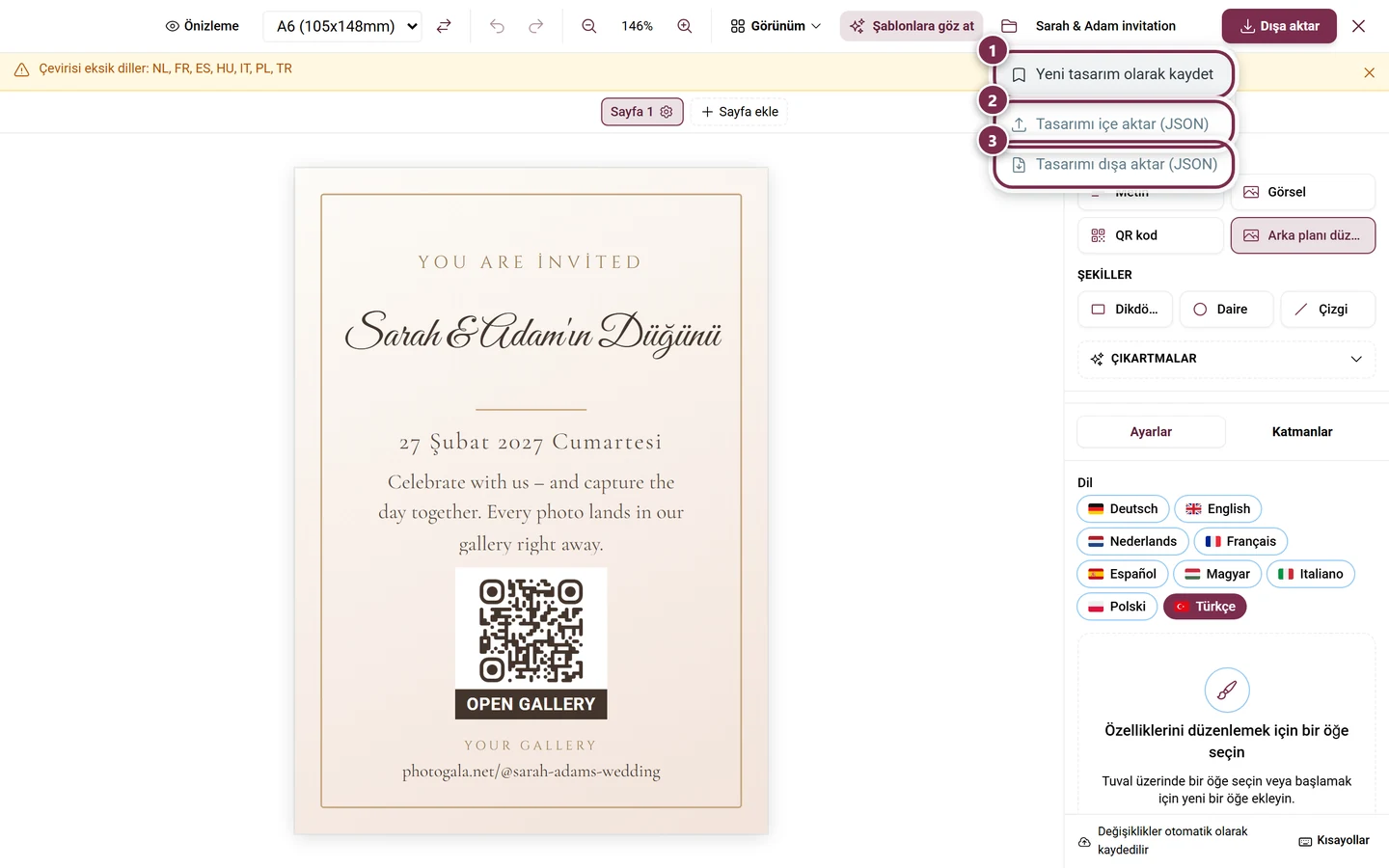Add a QR kod element
1389x868 pixels.
tap(1150, 235)
